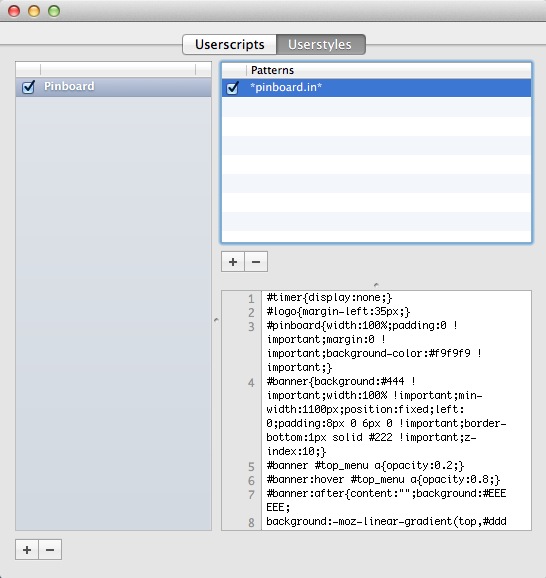Uncheck the *pinboard.in* pattern checkbox
Viewport: 546px width, 578px height.
pyautogui.click(x=233, y=88)
